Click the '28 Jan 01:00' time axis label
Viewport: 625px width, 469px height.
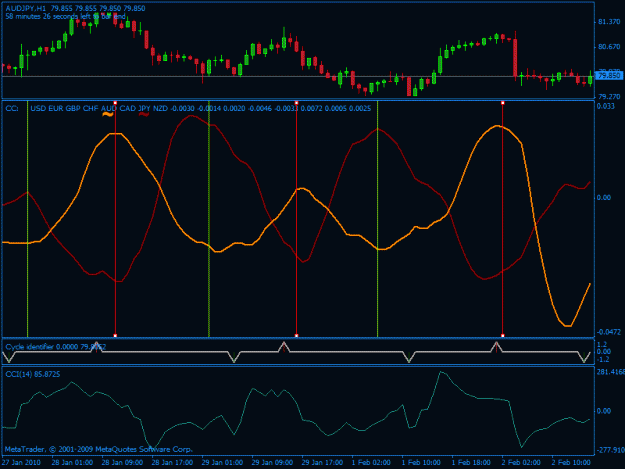pos(72,463)
